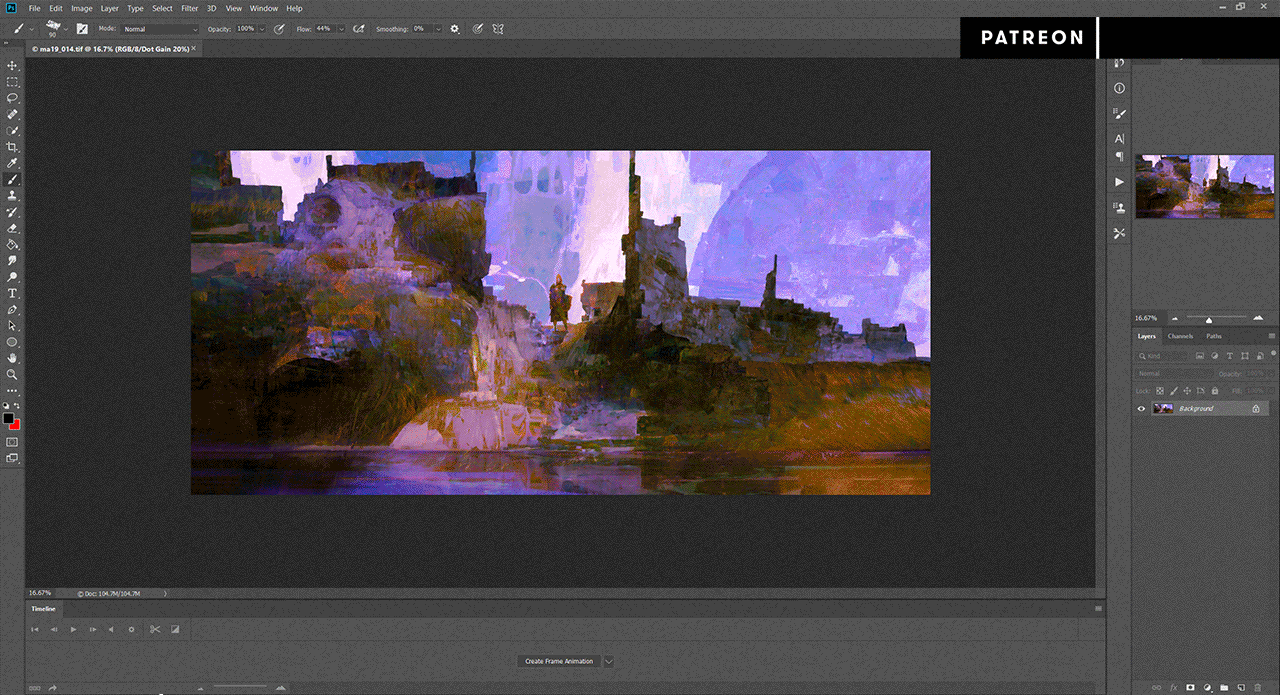This screenshot has height=695, width=1280.
Task: Open the Filter menu
Action: [189, 8]
